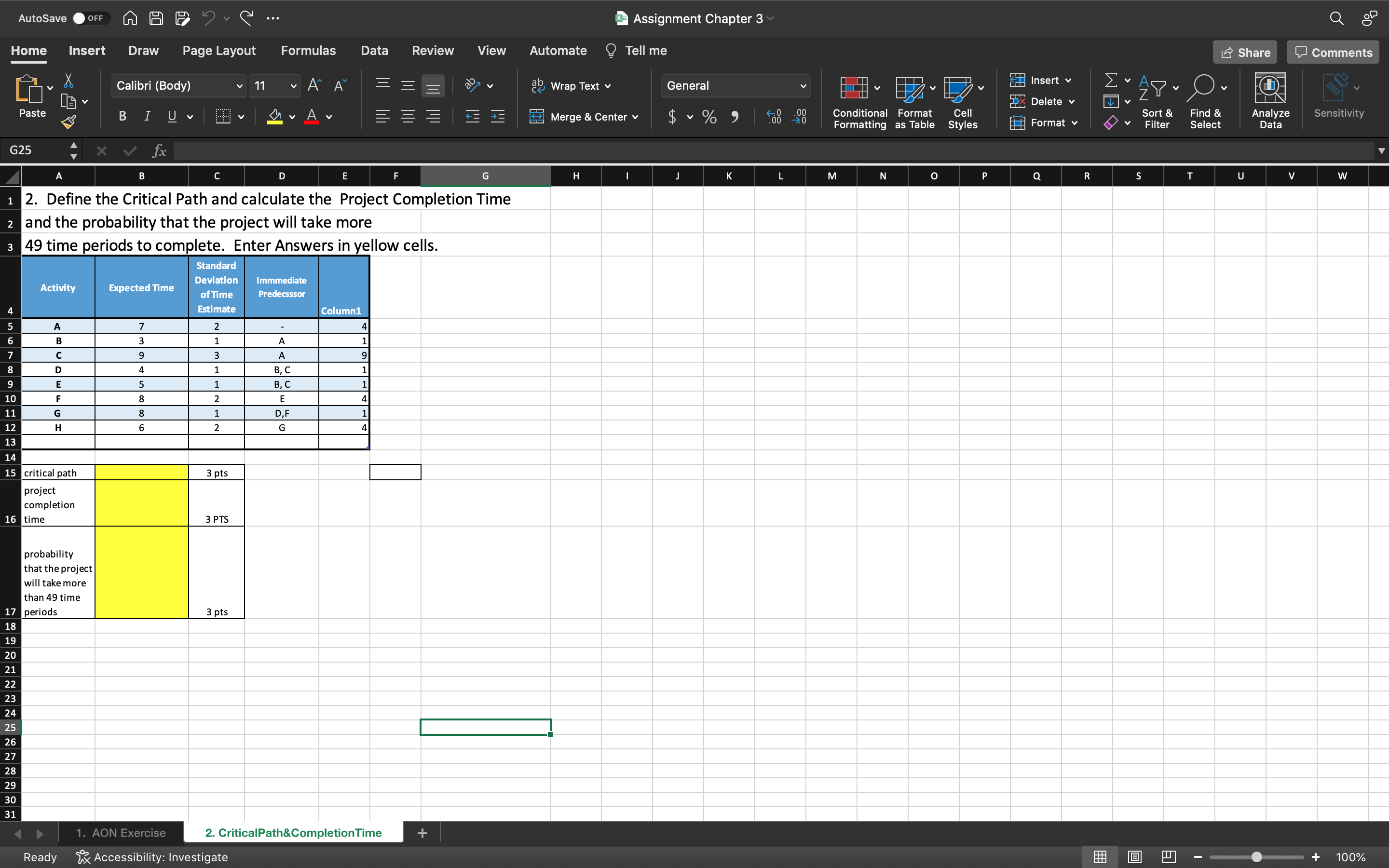Screen dimensions: 1389x868
Task: Expand the General number format dropdown
Action: [x=803, y=86]
